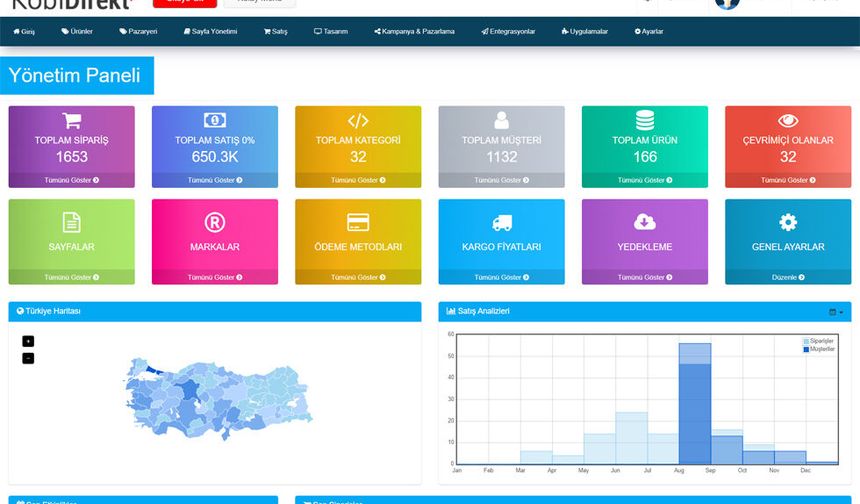Screen dimensions: 860x504
Task: Click the tall August bar in sales chart
Action: tap(695, 404)
